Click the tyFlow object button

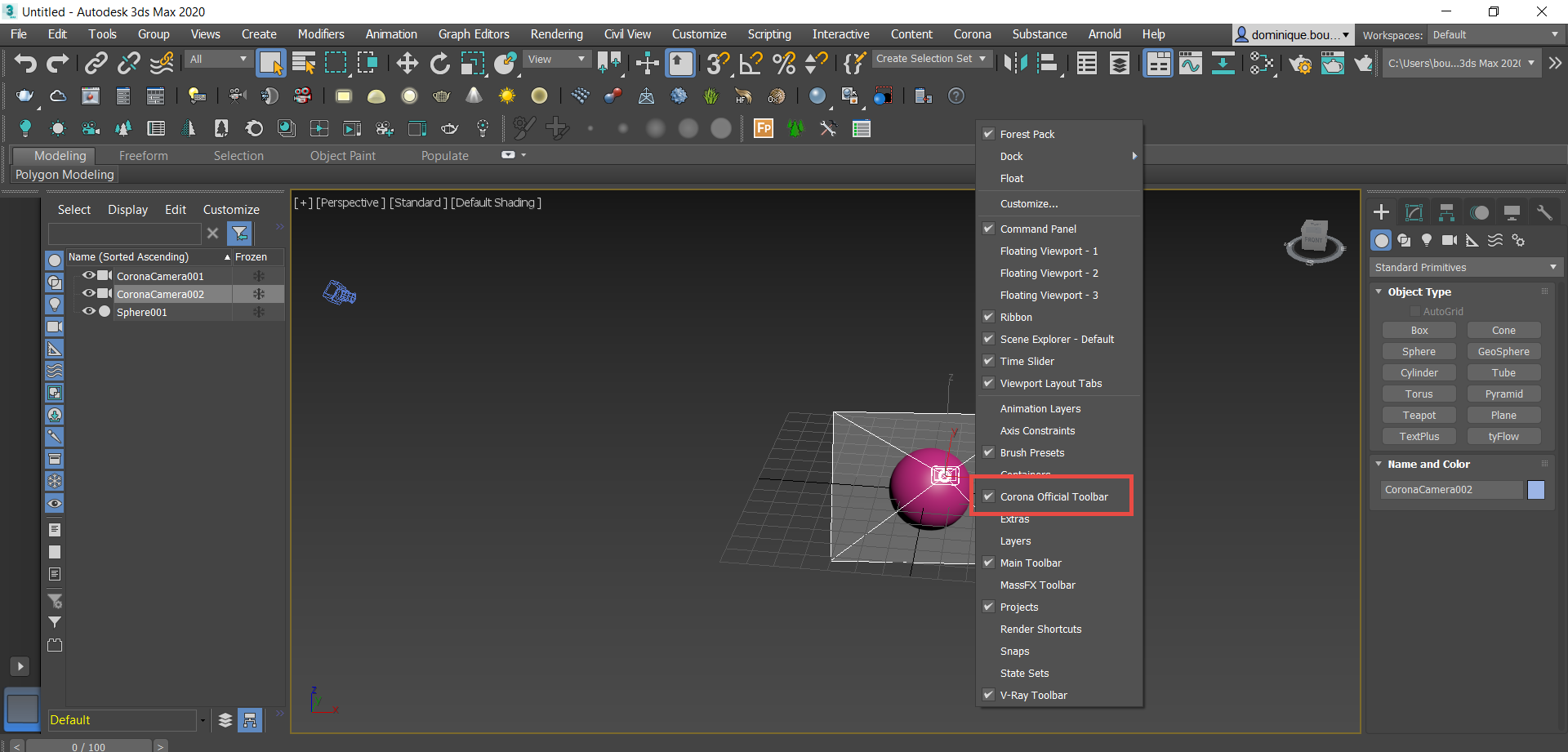pos(1503,436)
